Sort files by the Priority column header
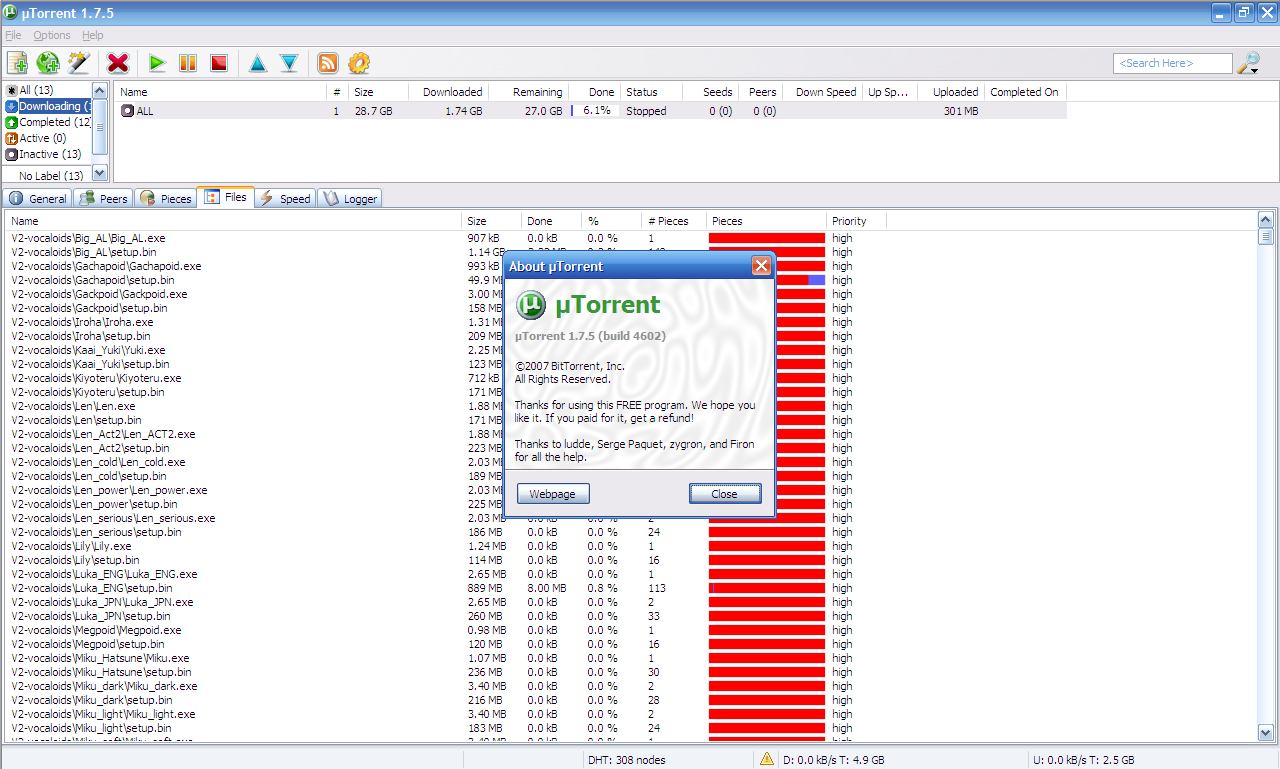The height and width of the screenshot is (769, 1280). (856, 221)
